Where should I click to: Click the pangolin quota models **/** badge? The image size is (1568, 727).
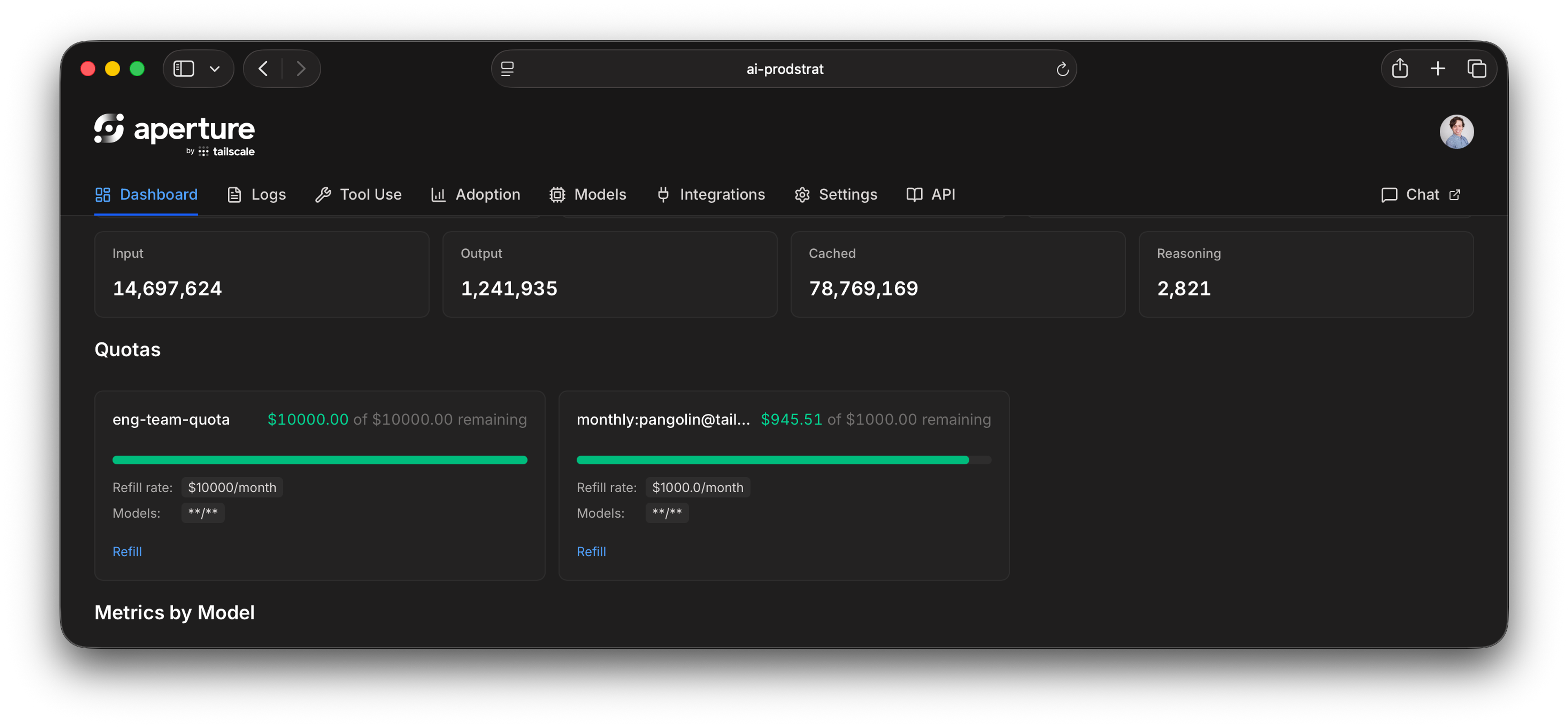[x=667, y=513]
